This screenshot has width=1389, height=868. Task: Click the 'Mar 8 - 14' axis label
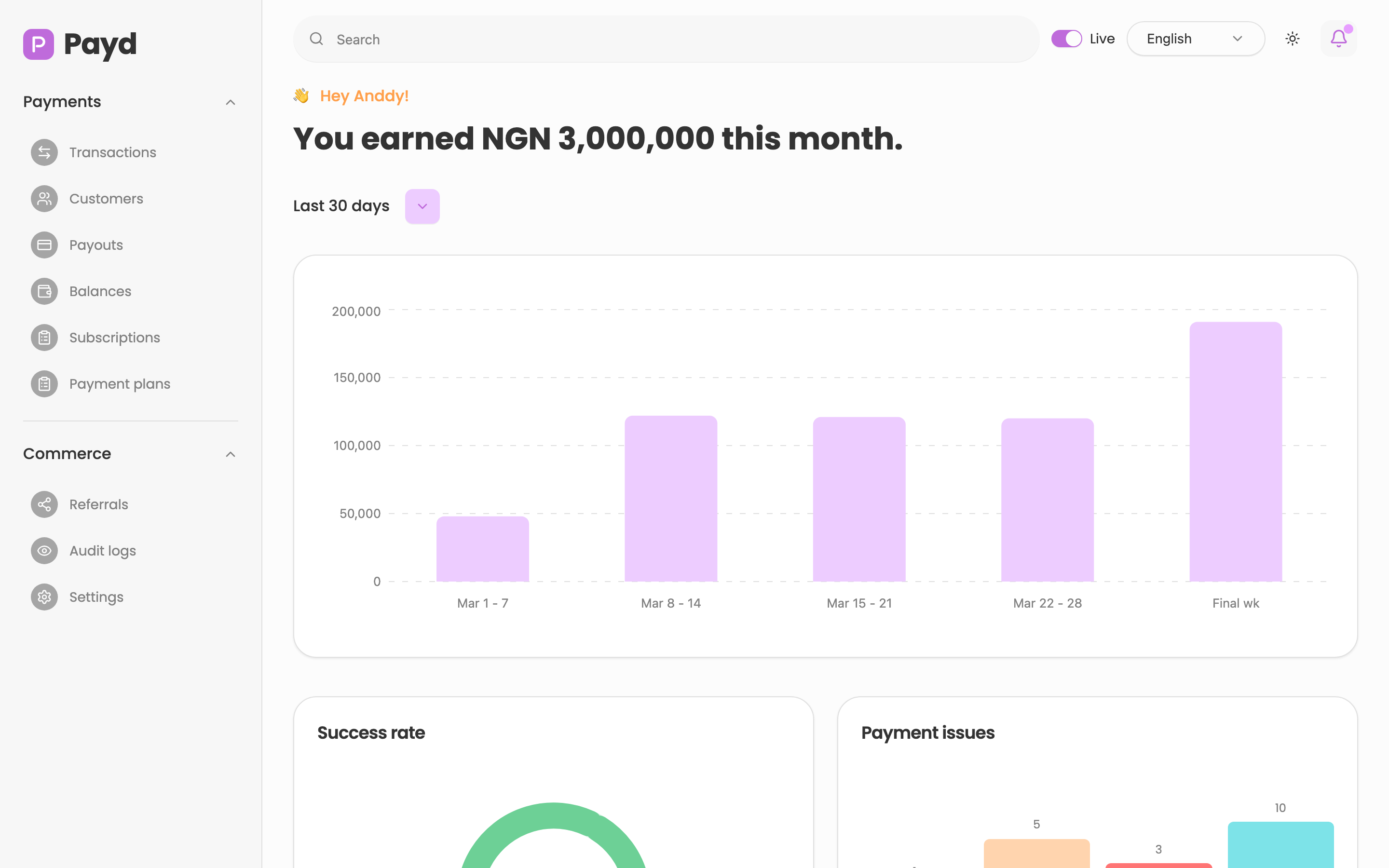(x=671, y=603)
